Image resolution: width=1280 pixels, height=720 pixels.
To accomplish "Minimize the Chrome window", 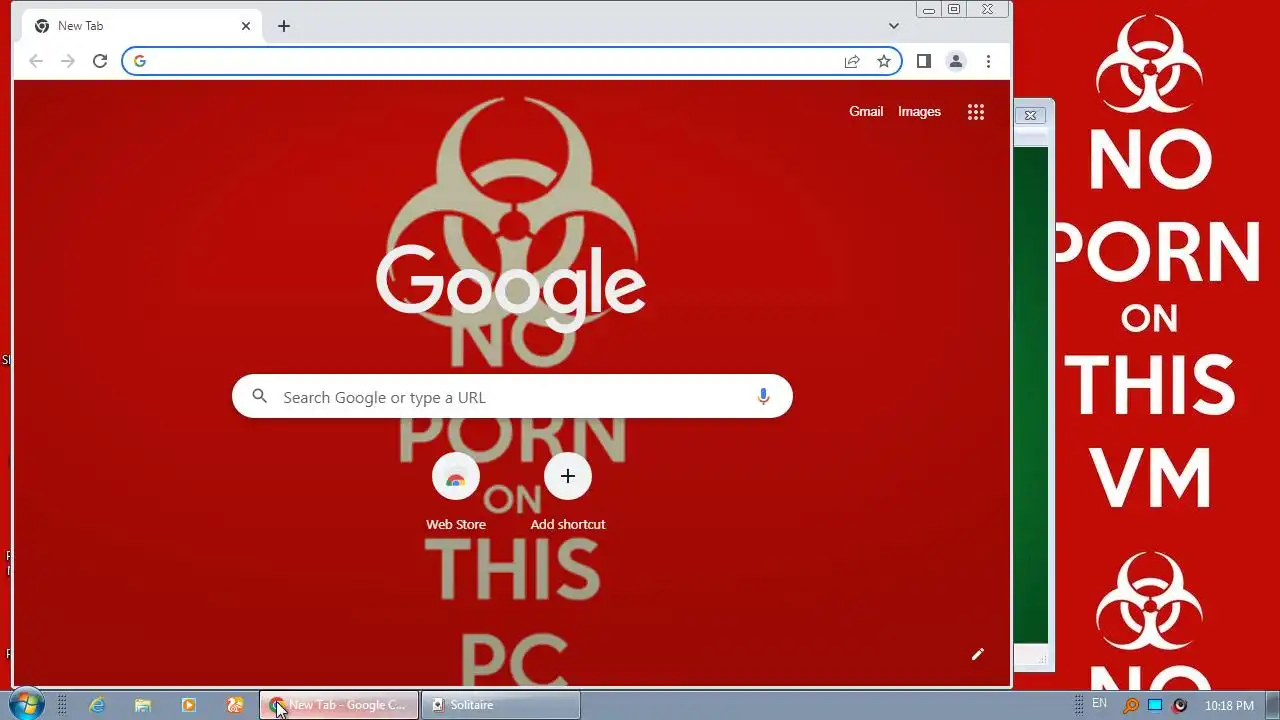I will click(929, 9).
